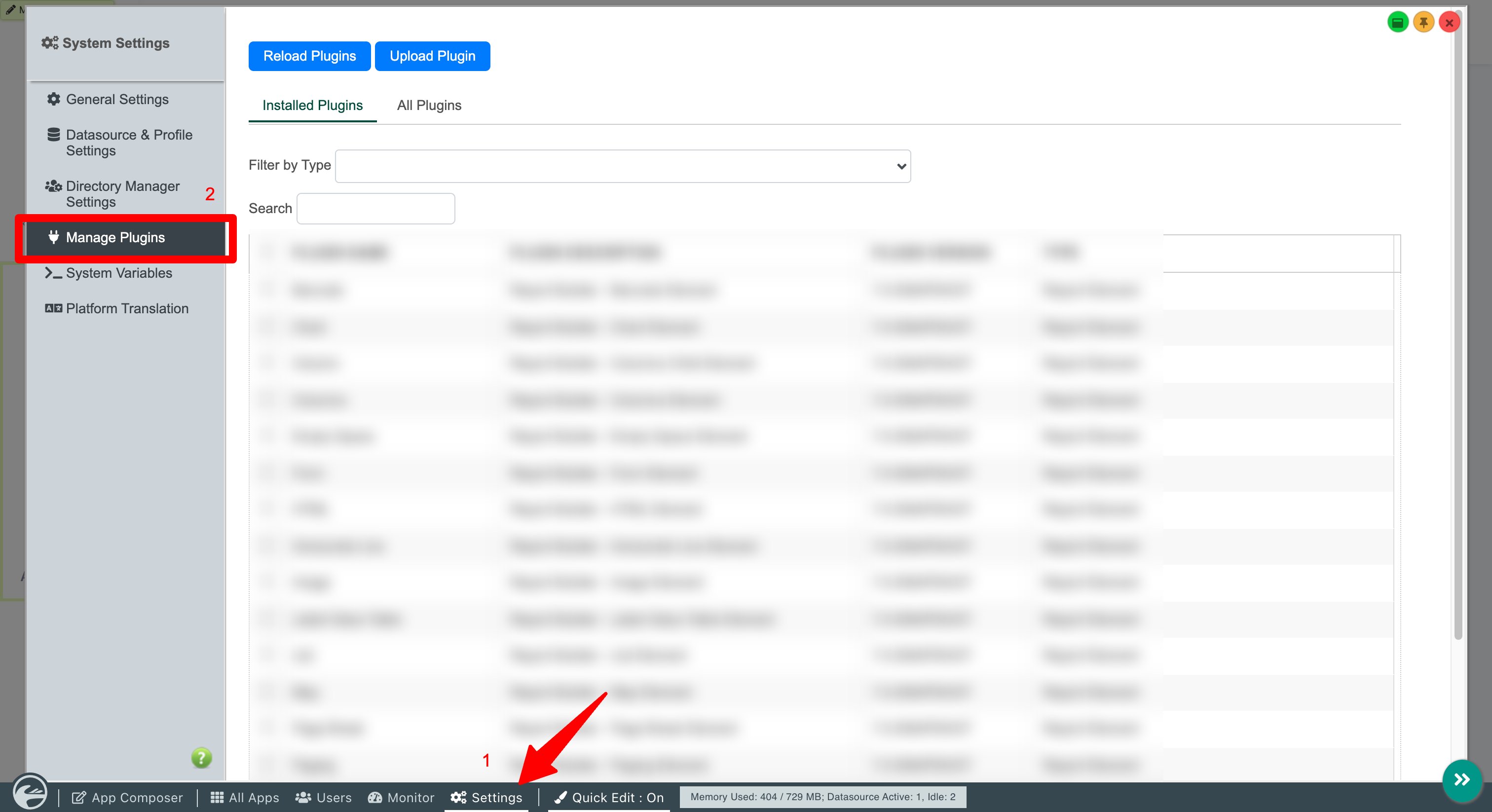
Task: Click the green help question mark icon
Action: tap(202, 758)
